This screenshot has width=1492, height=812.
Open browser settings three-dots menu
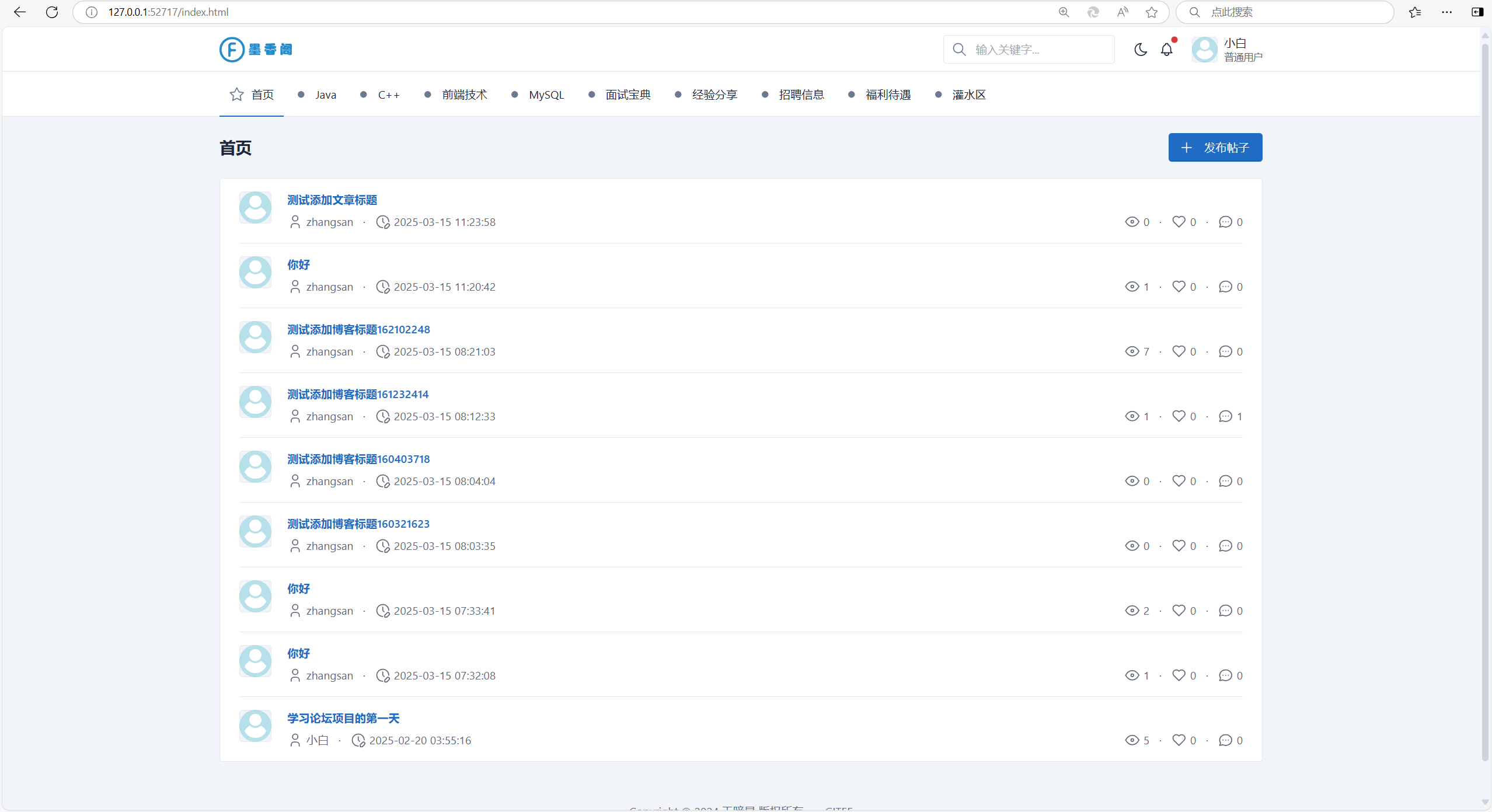click(x=1446, y=12)
